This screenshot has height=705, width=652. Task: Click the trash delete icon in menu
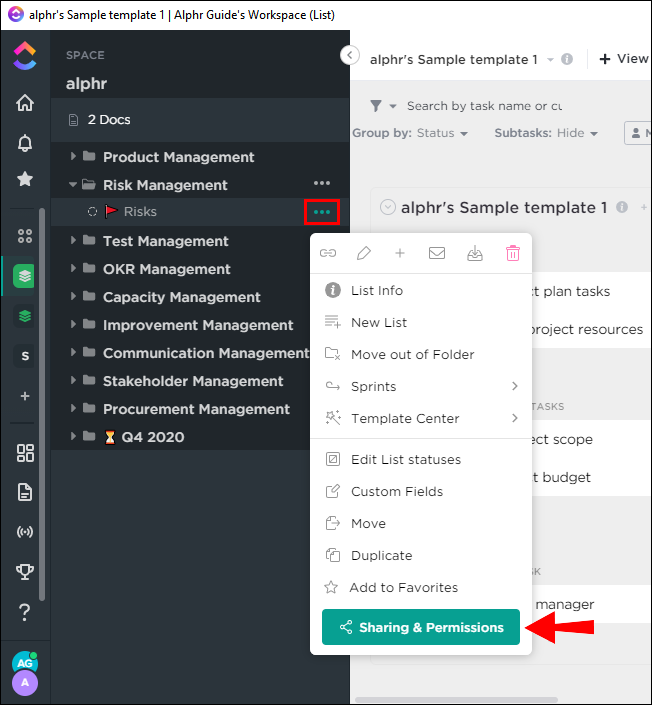[512, 253]
